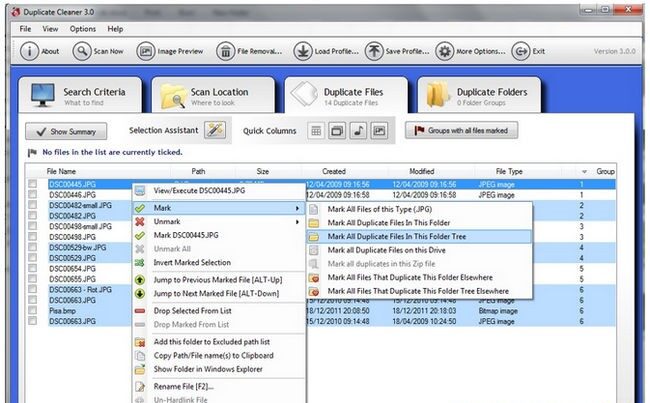Select the window-style Quick Columns icon
650x403 pixels.
(x=337, y=131)
